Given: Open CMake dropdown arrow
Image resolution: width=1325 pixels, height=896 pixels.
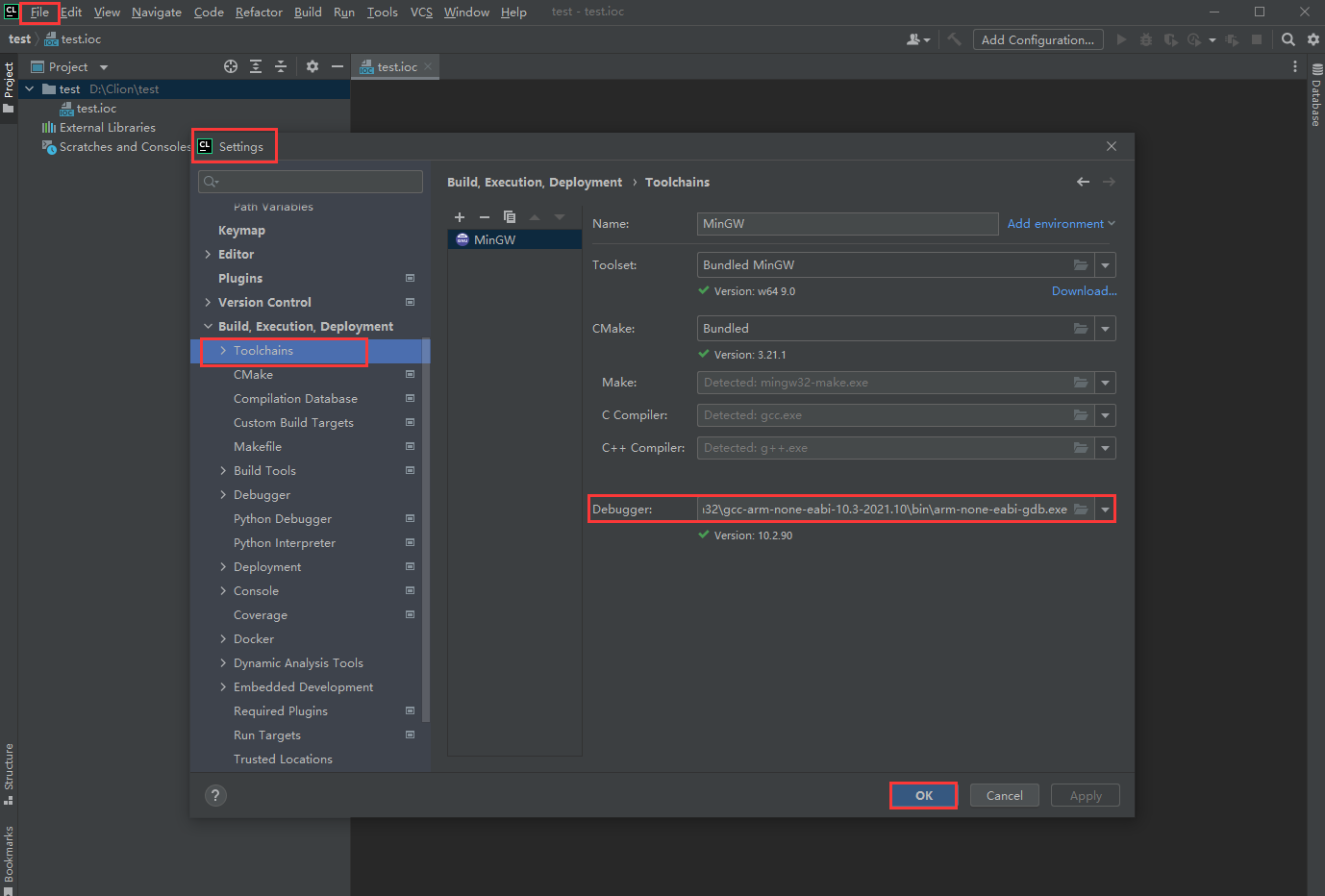Looking at the screenshot, I should (x=1106, y=329).
